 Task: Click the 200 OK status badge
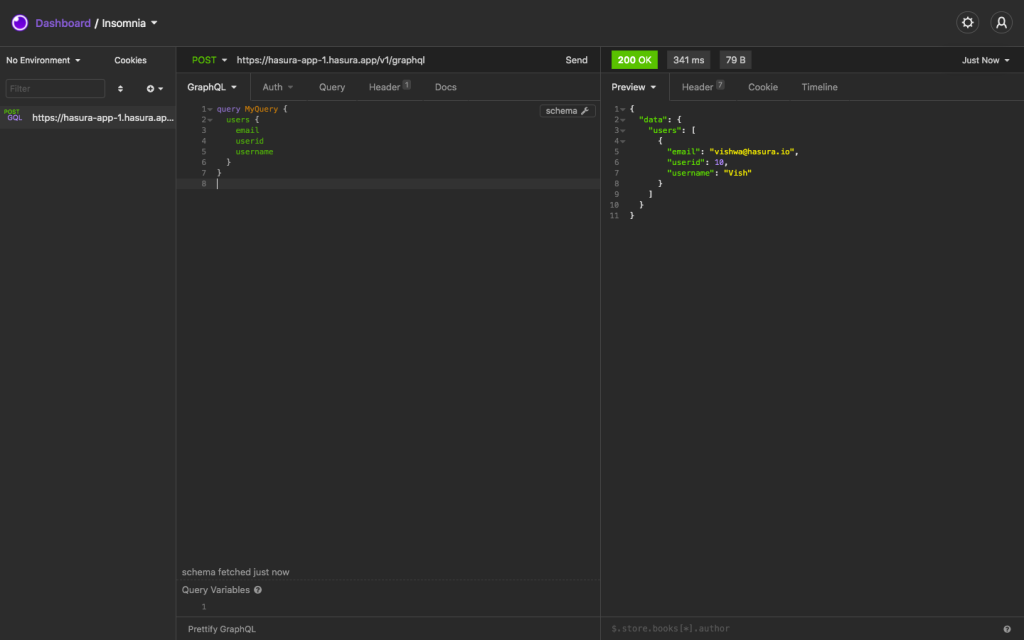(634, 60)
